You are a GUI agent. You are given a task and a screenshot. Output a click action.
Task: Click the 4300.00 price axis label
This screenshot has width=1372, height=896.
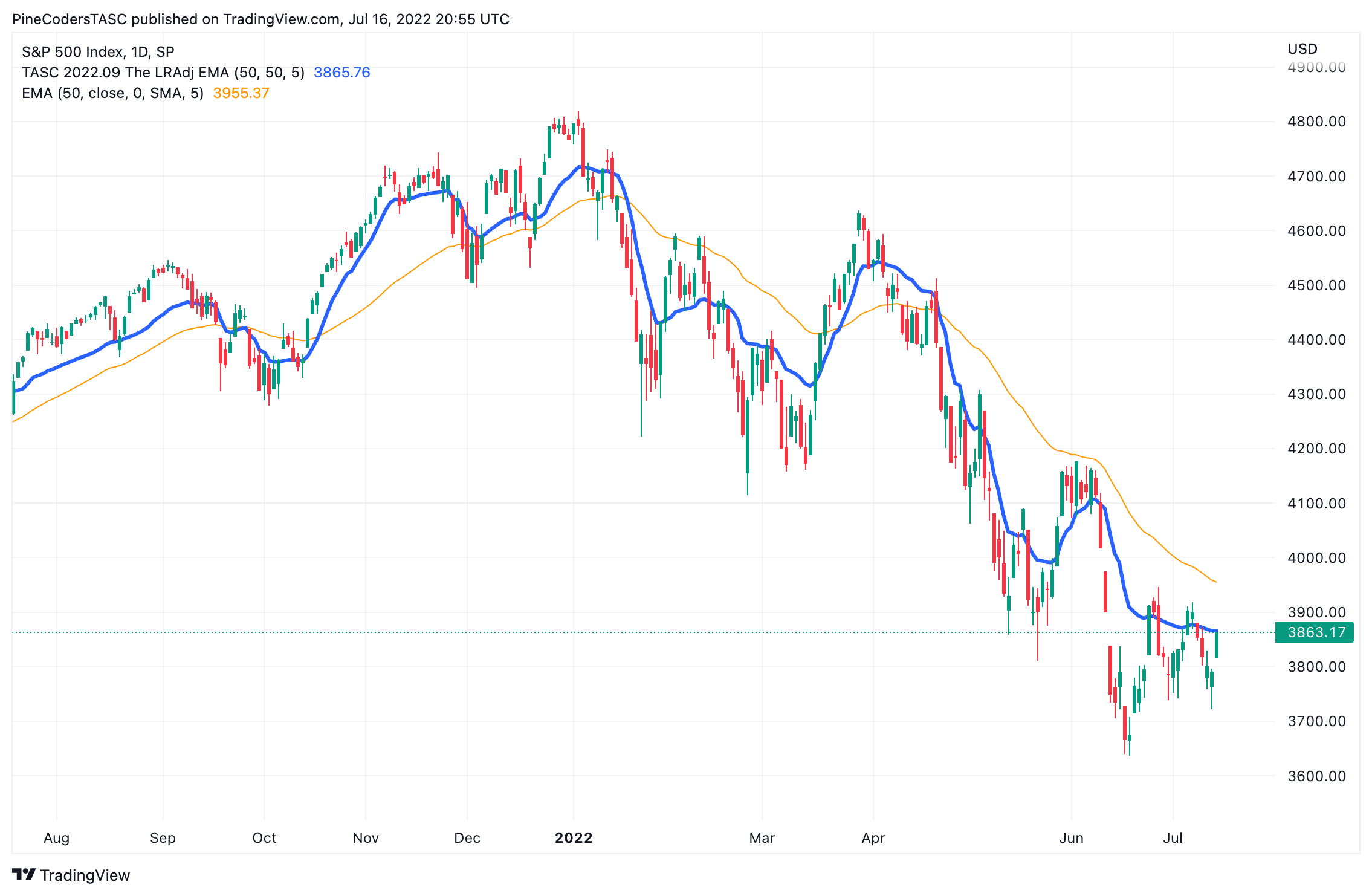click(1317, 394)
